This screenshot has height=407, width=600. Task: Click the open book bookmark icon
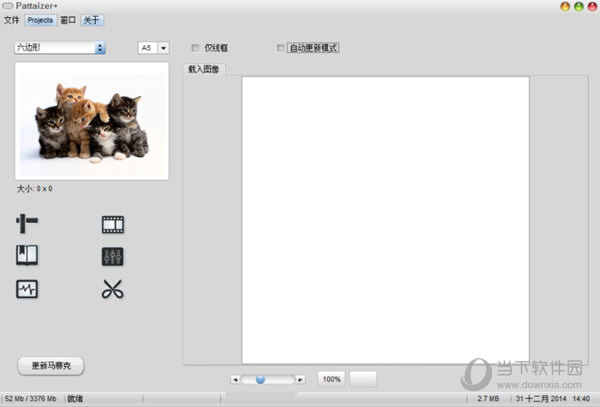[x=27, y=255]
